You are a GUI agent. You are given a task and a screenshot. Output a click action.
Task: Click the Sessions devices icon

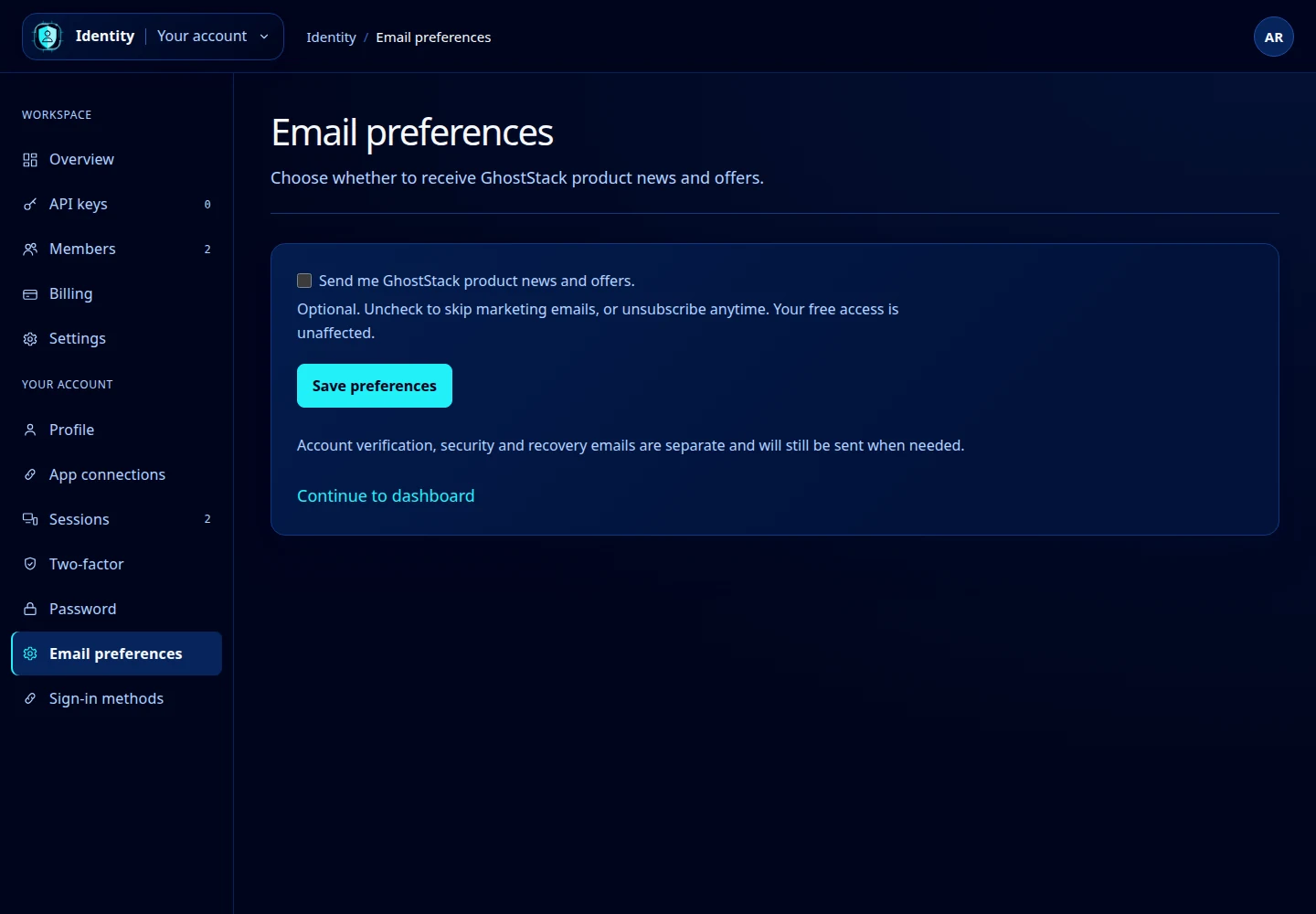pyautogui.click(x=30, y=519)
